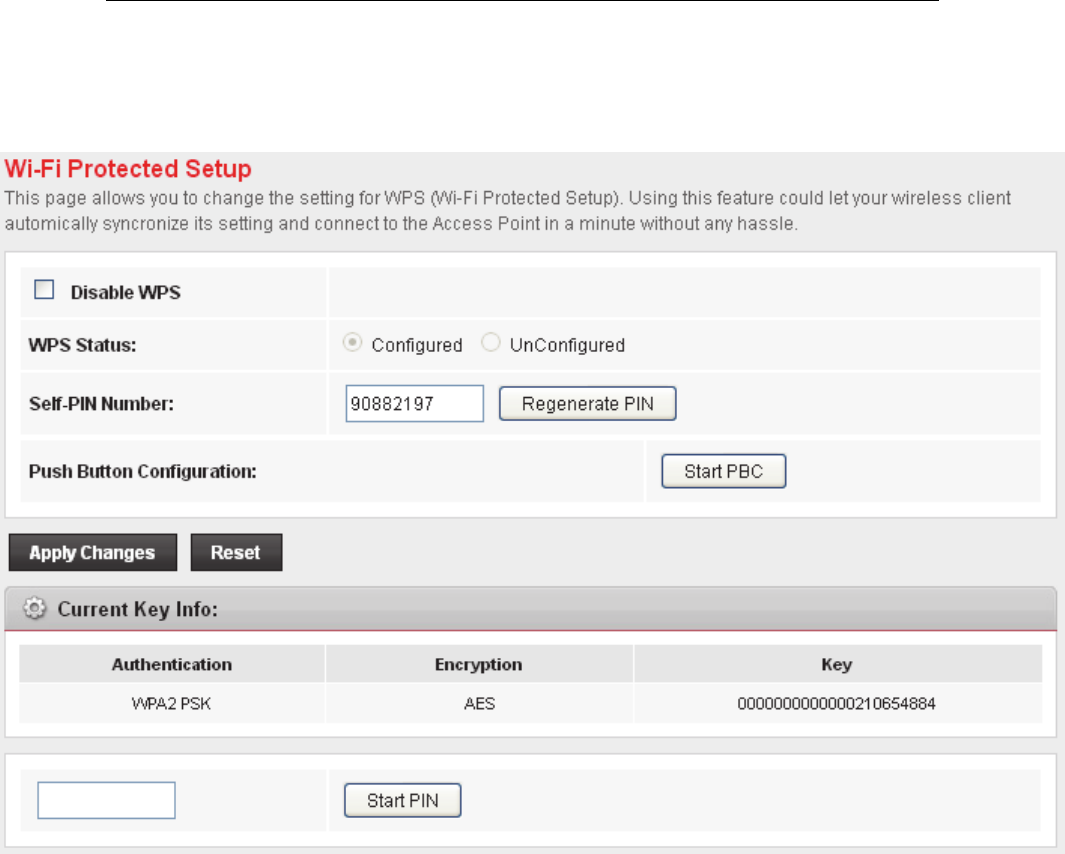Click the Push Button Configuration label

[143, 472]
